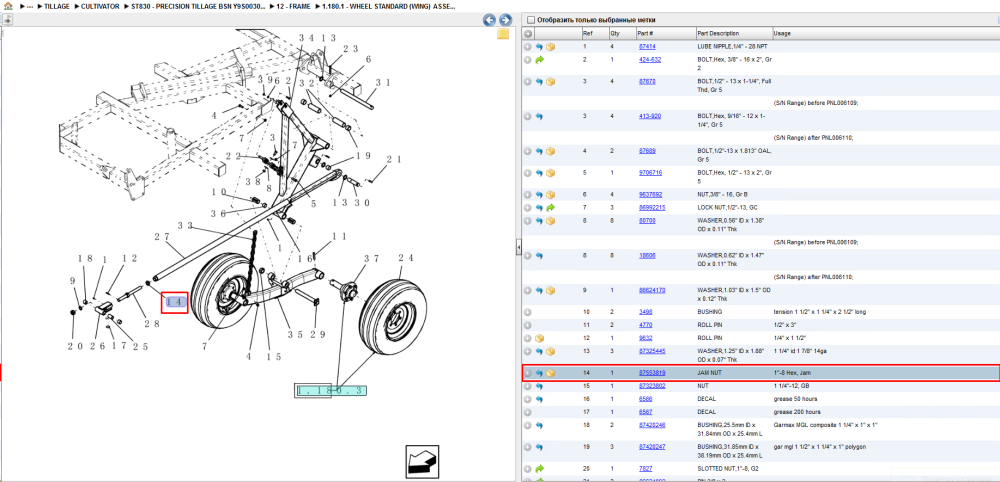Click the green arrow icon for part 424-632
Image resolution: width=1000 pixels, height=482 pixels.
(539, 59)
